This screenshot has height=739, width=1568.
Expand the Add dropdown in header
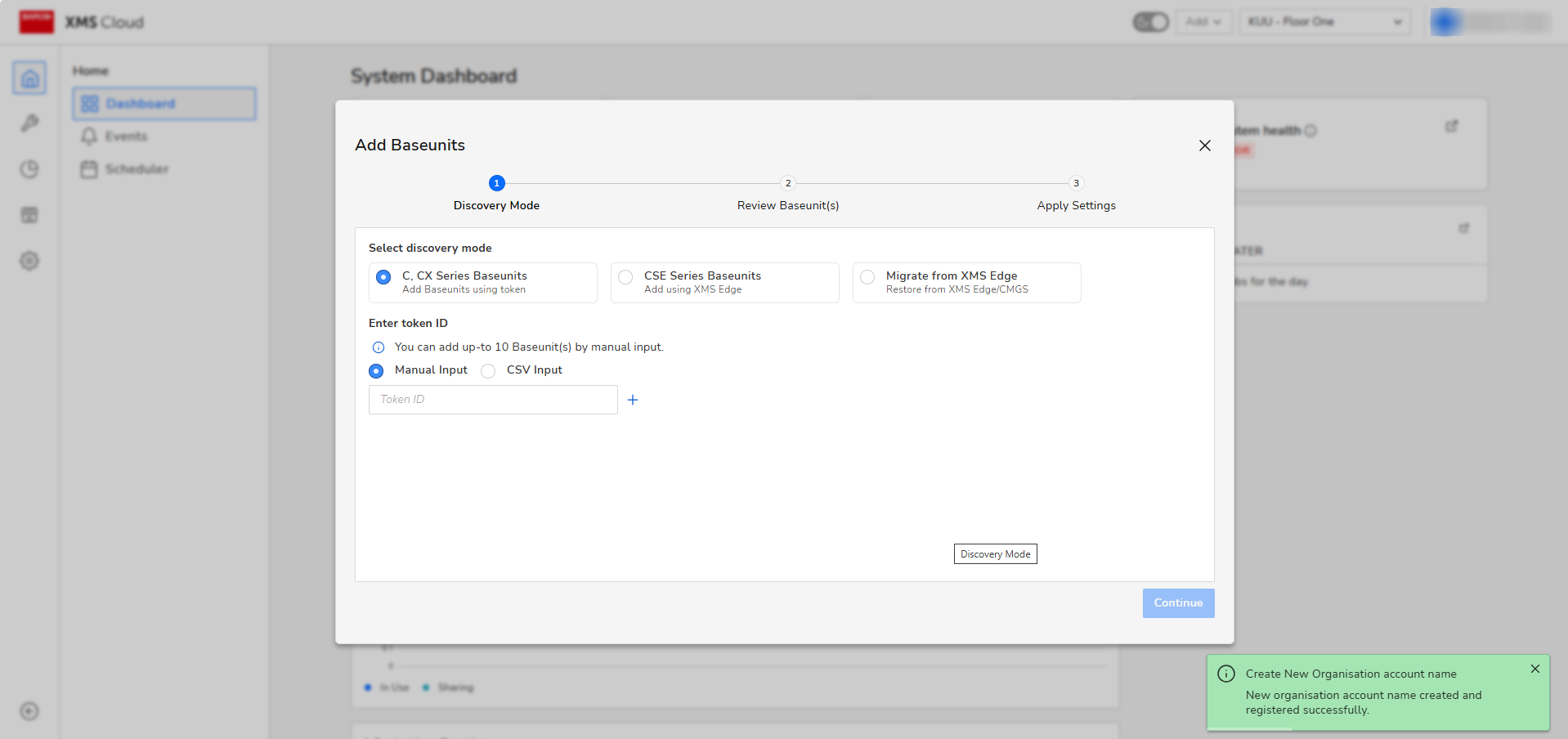tap(1203, 22)
